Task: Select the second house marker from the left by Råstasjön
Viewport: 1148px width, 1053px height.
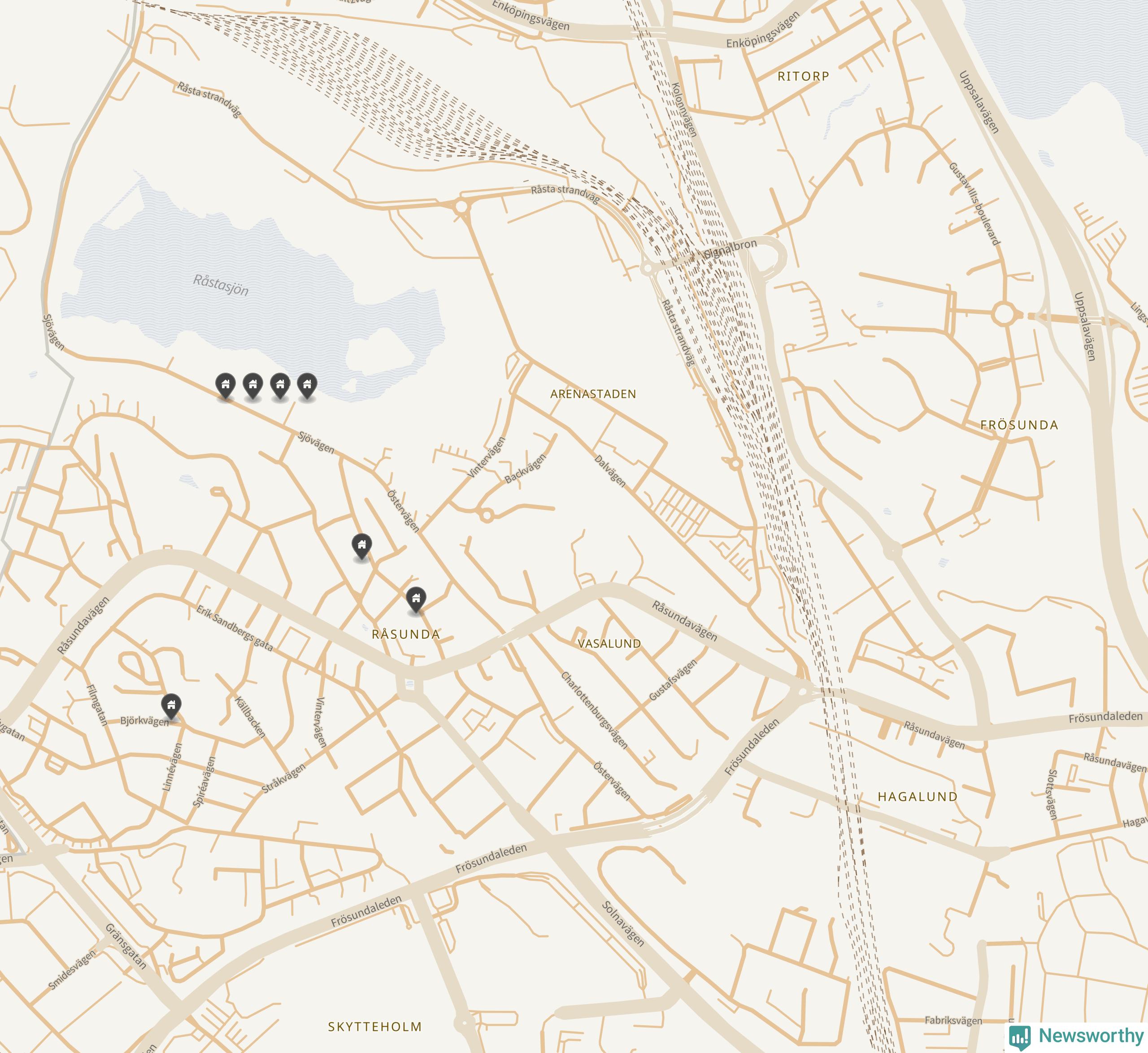Action: tap(253, 386)
